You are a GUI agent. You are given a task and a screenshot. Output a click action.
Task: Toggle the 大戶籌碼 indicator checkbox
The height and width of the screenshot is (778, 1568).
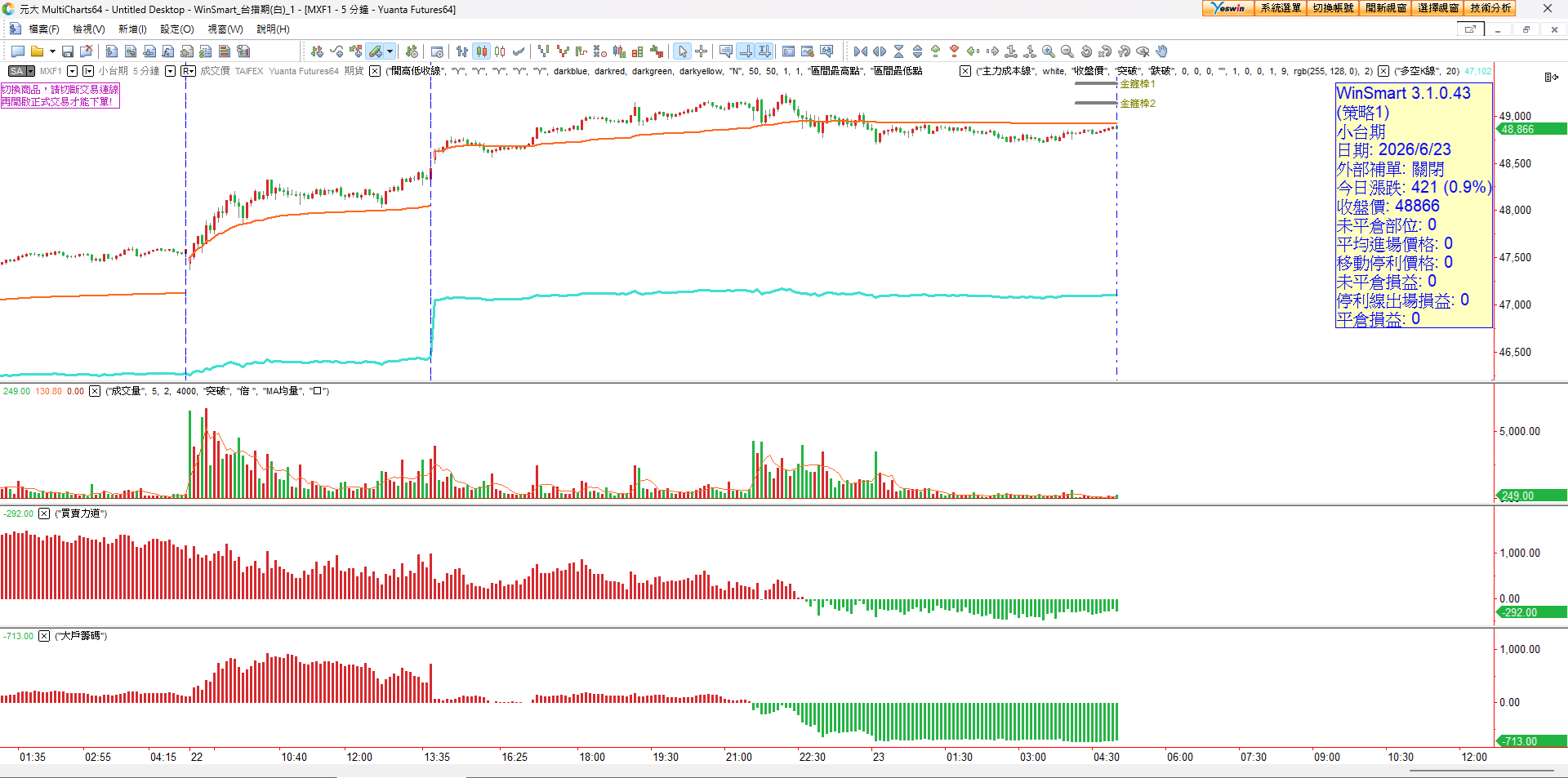click(44, 636)
